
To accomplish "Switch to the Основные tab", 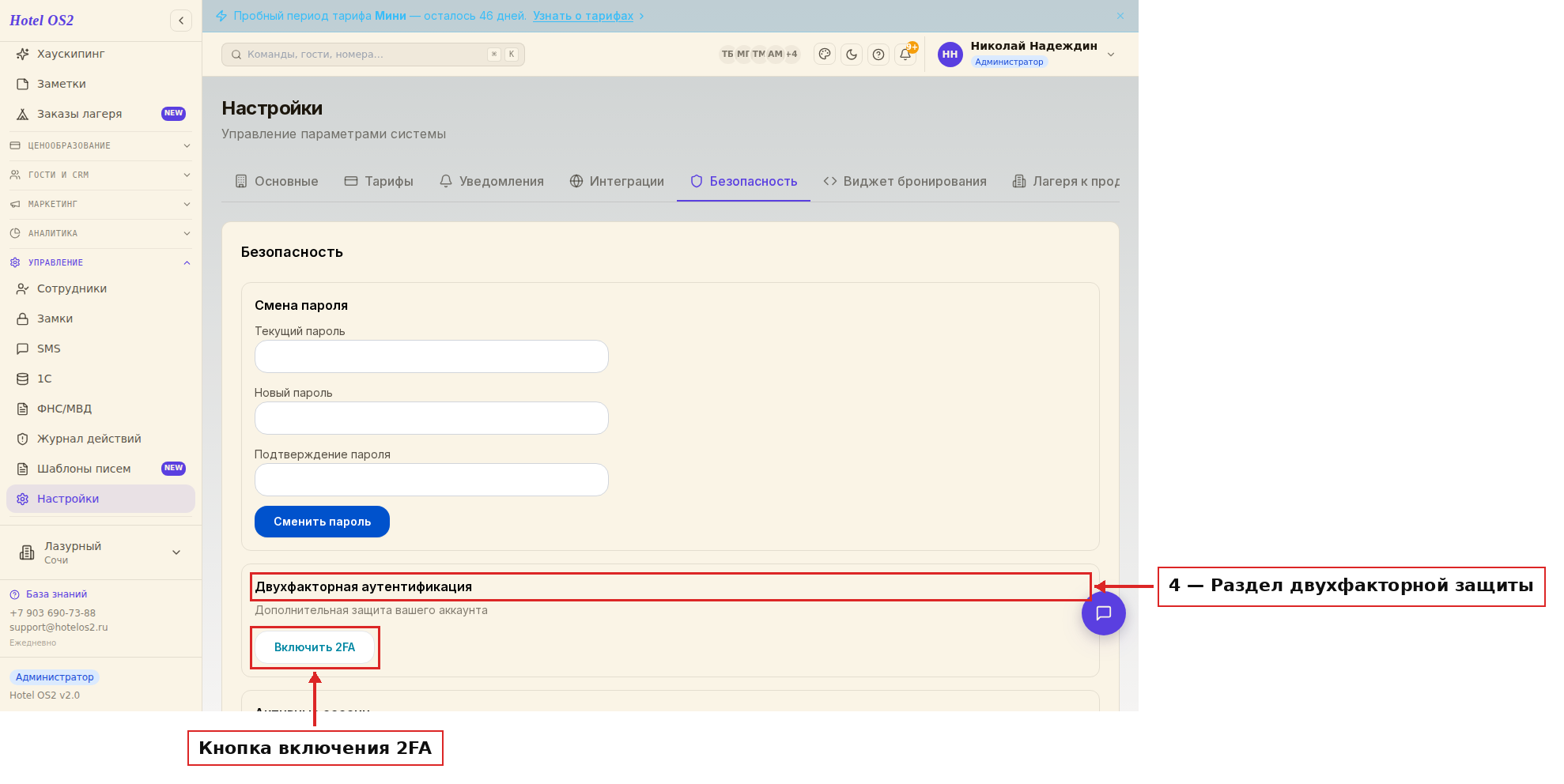I will click(x=277, y=182).
